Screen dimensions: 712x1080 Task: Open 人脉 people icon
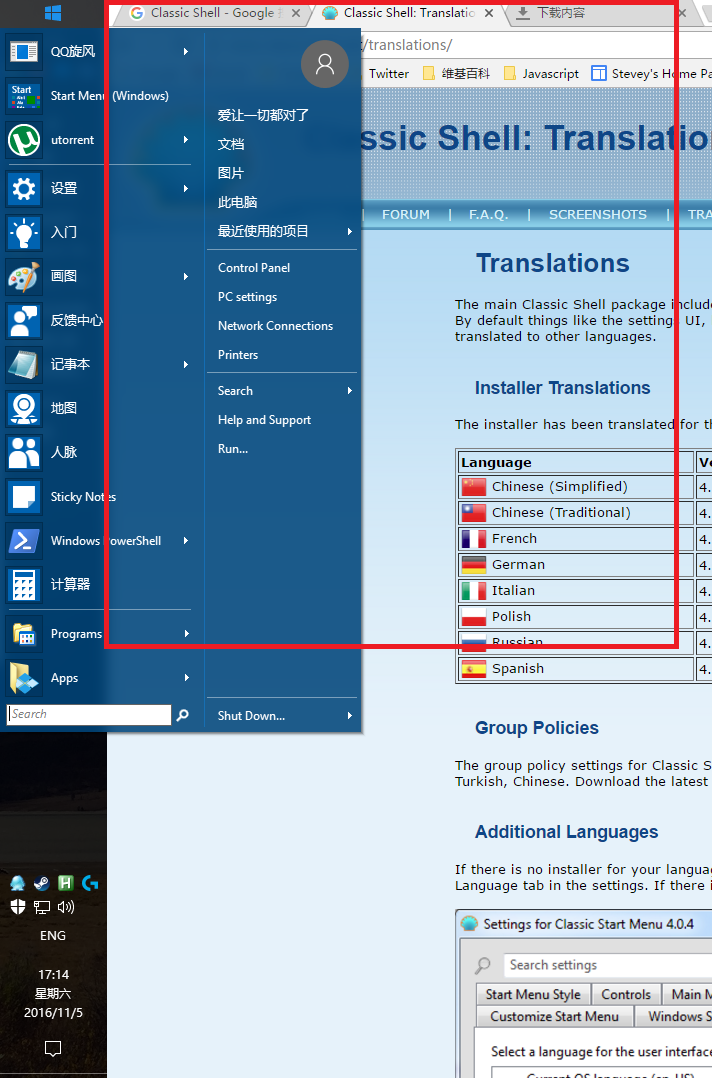[24, 453]
